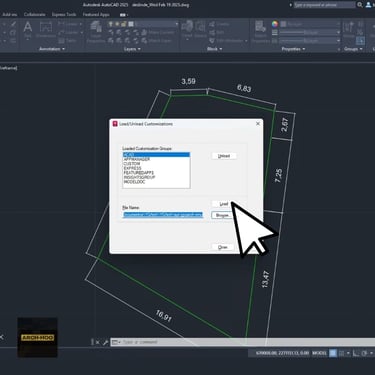Click the color wheel icon in Properties panel
The width and height of the screenshot is (375, 375).
coord(275,24)
